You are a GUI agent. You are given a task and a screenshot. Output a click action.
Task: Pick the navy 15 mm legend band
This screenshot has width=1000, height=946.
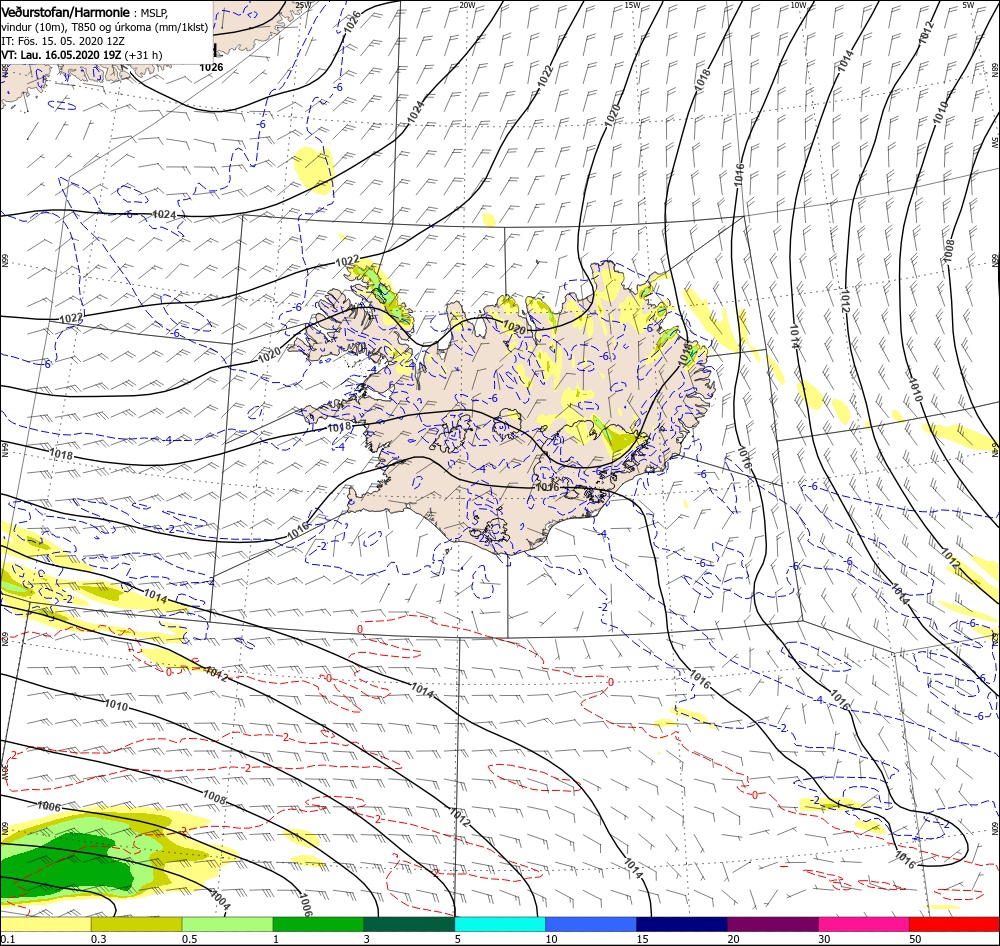[x=682, y=924]
